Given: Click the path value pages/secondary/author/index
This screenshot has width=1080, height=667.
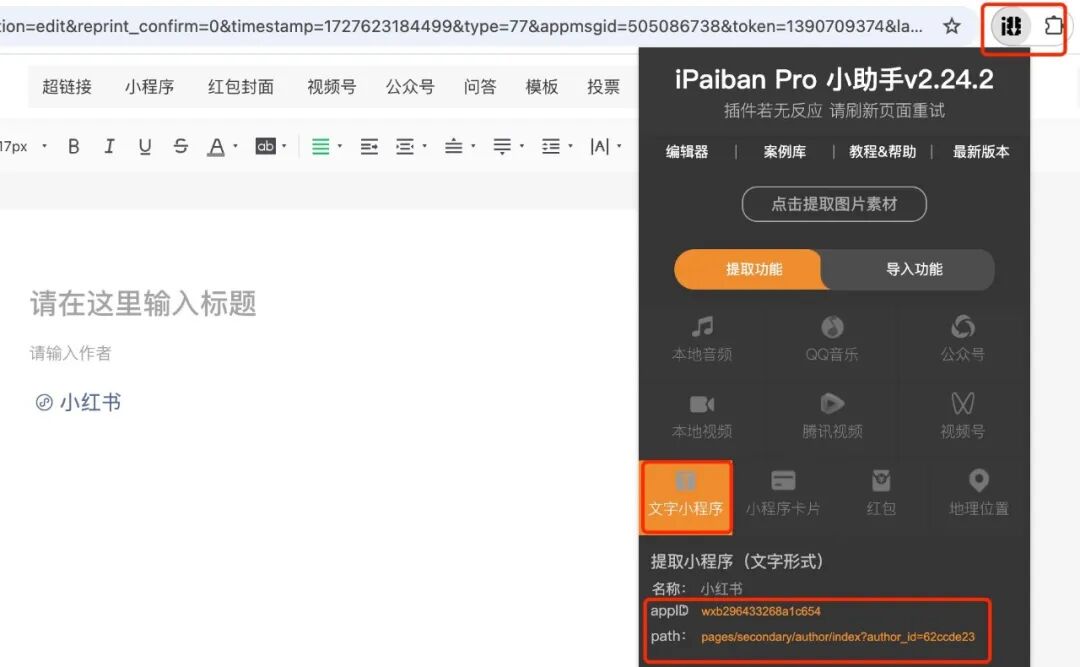Looking at the screenshot, I should pos(838,637).
